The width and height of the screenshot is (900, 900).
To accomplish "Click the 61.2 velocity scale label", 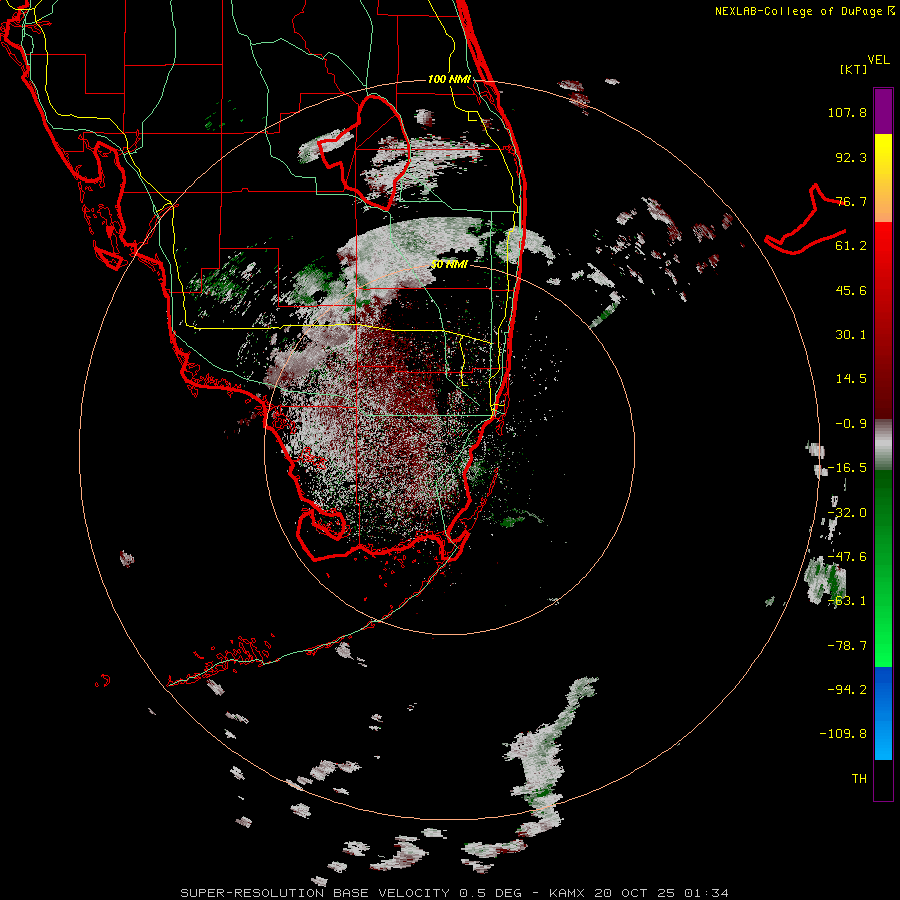I will click(851, 246).
